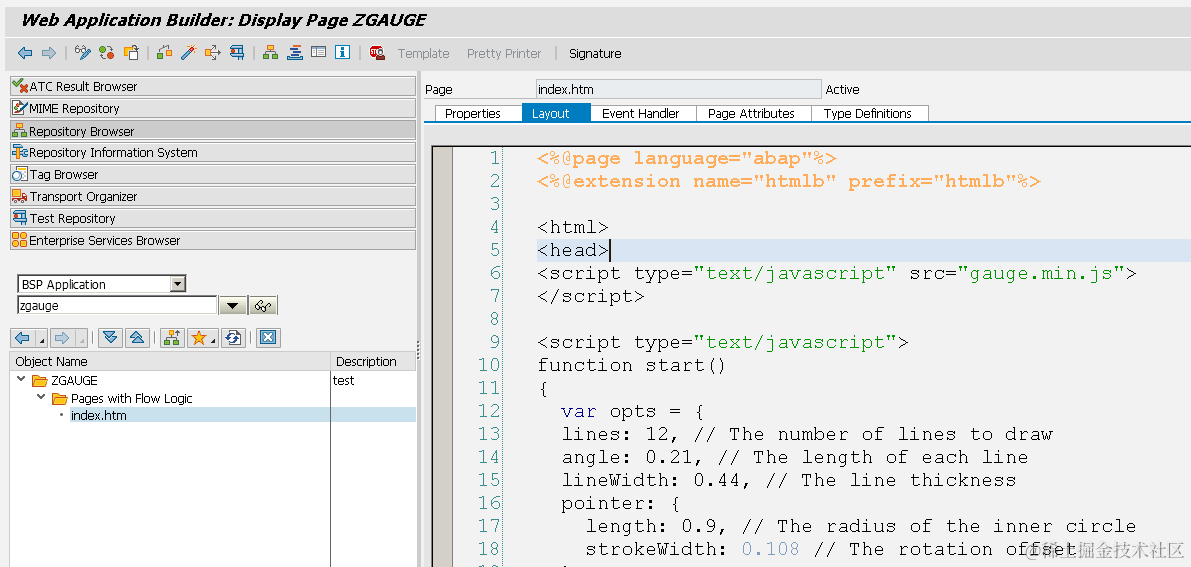Click the Template toolbar button
The height and width of the screenshot is (567, 1191).
(x=423, y=53)
